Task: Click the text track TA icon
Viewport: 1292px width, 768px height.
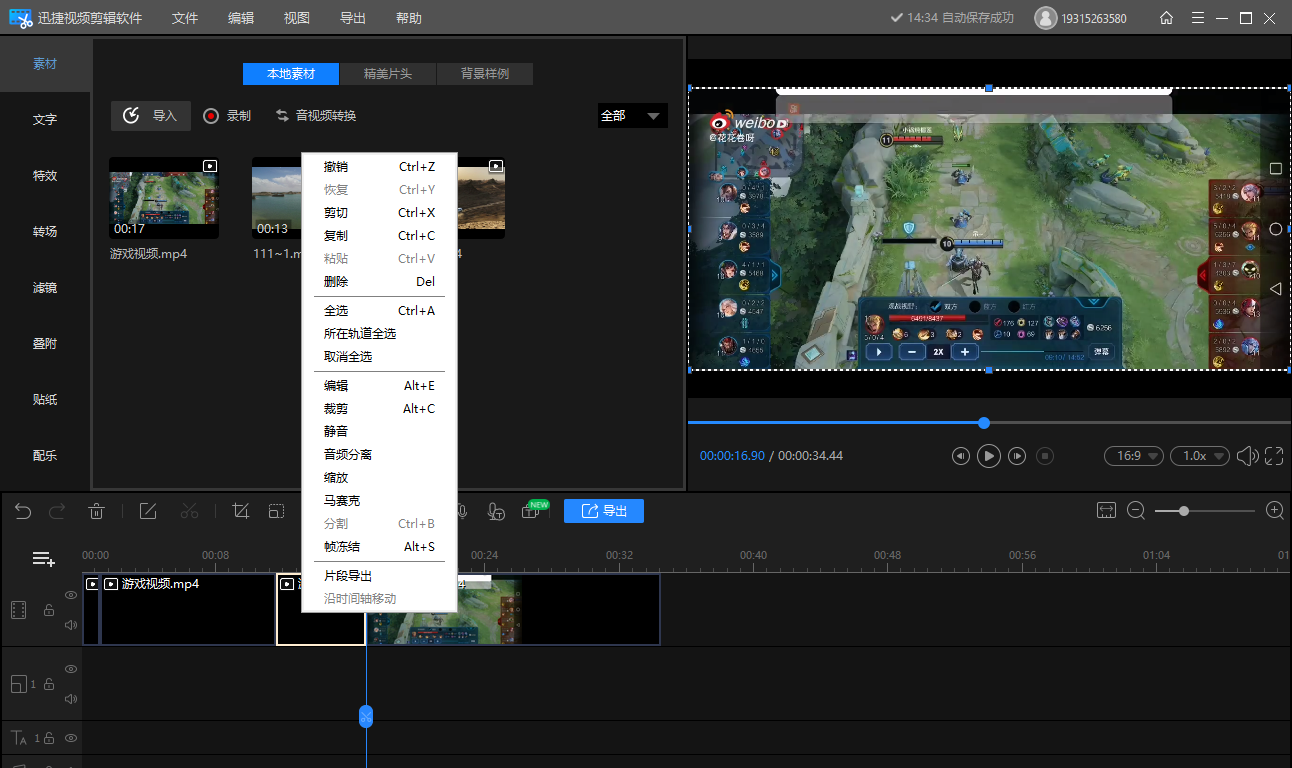Action: coord(19,738)
